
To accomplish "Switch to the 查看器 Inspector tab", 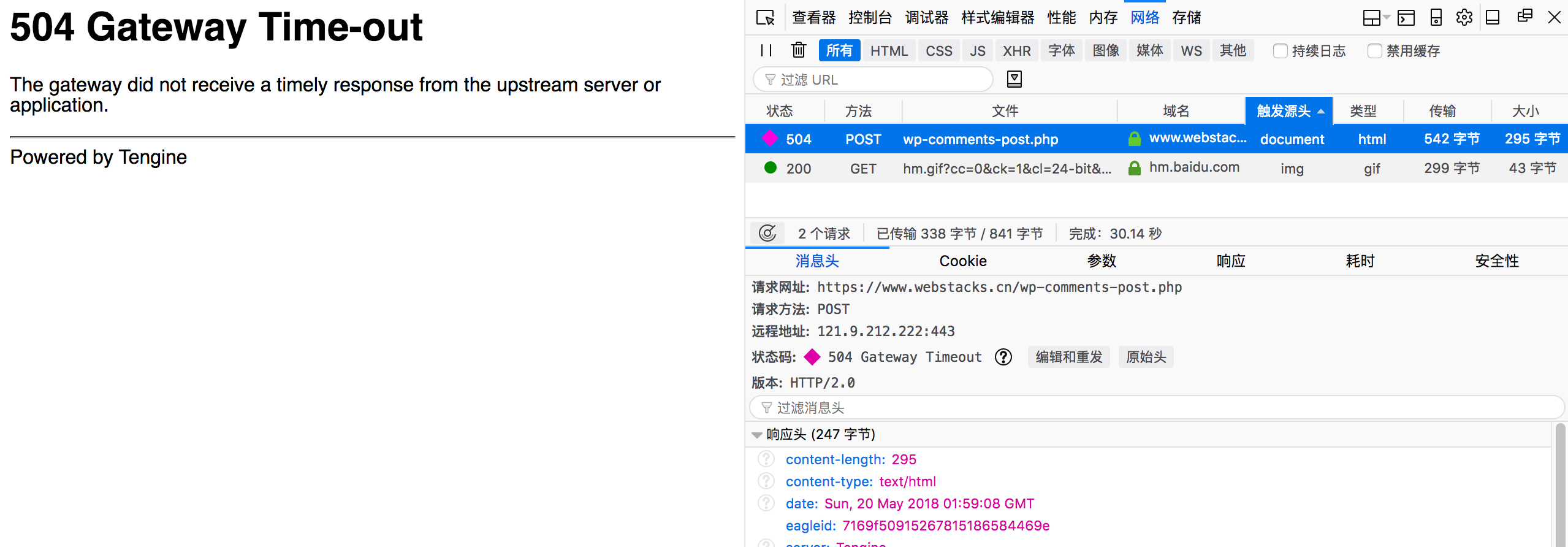I will coord(813,18).
